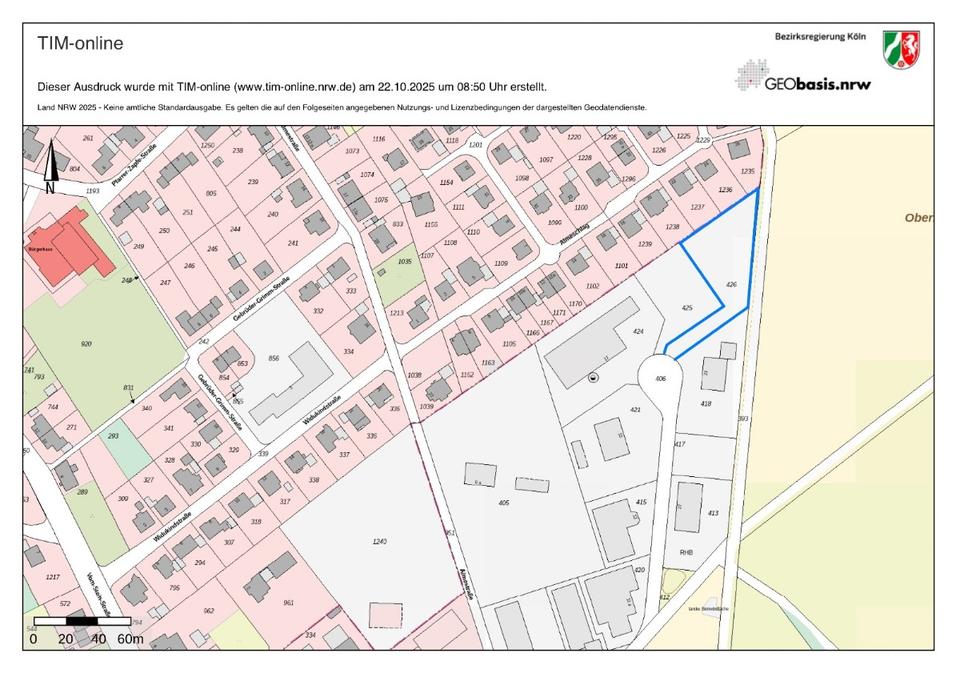
Task: Click the large building on parcel 856
Action: [290, 386]
